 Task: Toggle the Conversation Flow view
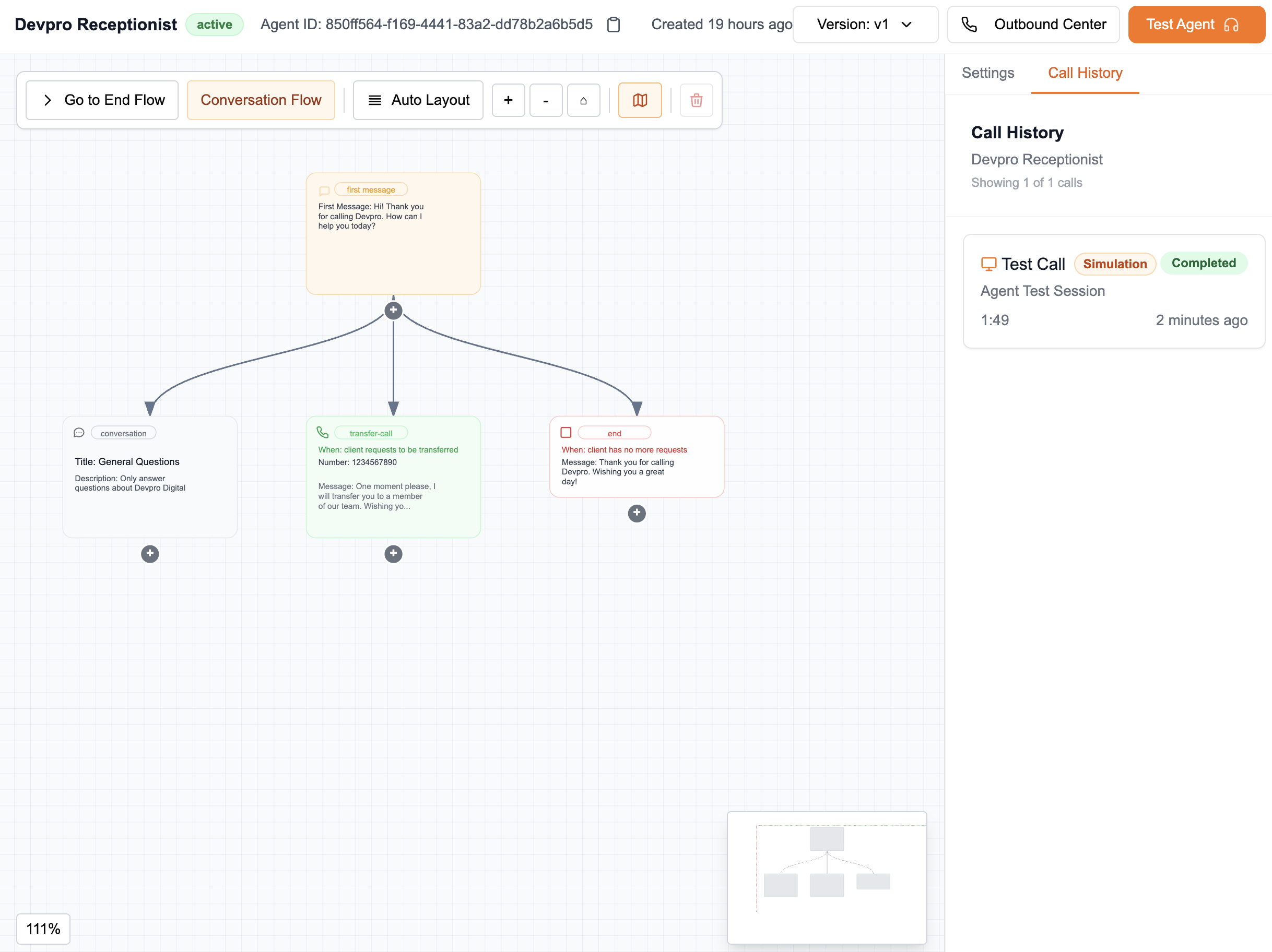[261, 100]
